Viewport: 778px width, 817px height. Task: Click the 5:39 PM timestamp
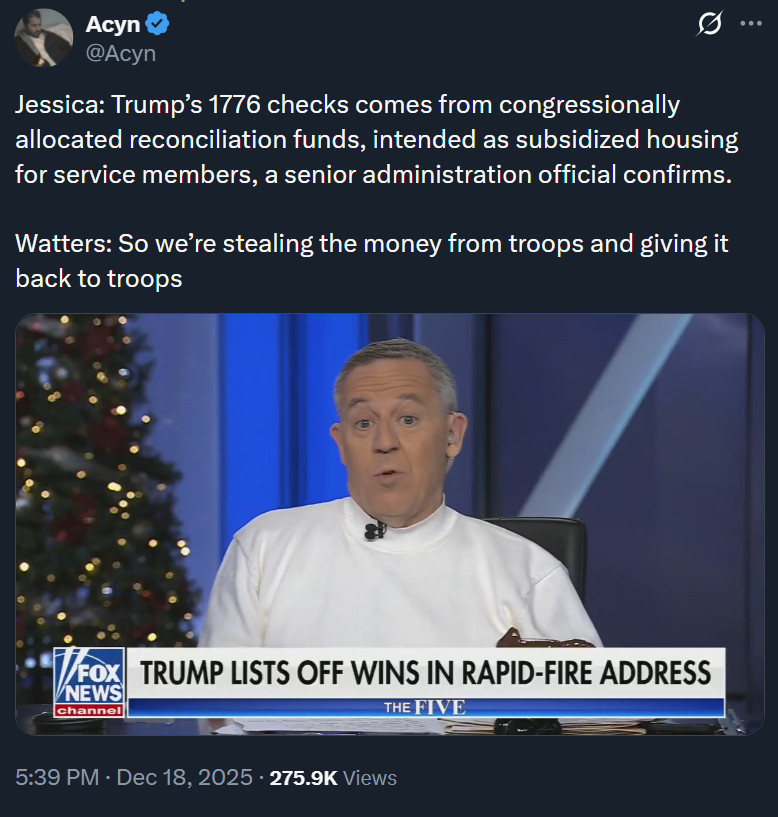(57, 777)
